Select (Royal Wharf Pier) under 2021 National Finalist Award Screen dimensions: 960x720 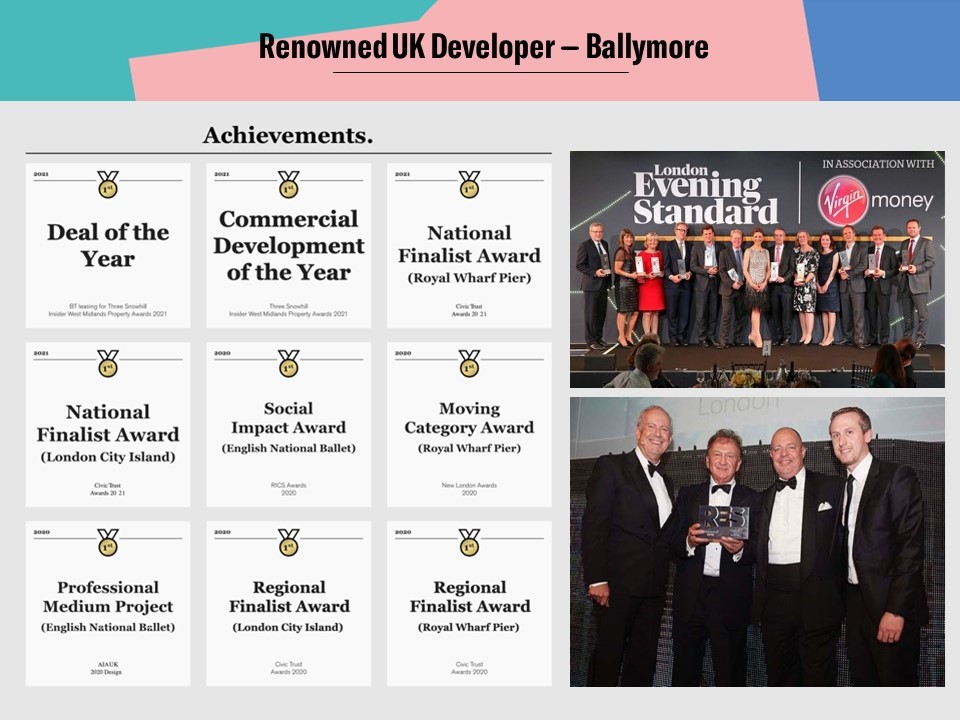coord(470,278)
